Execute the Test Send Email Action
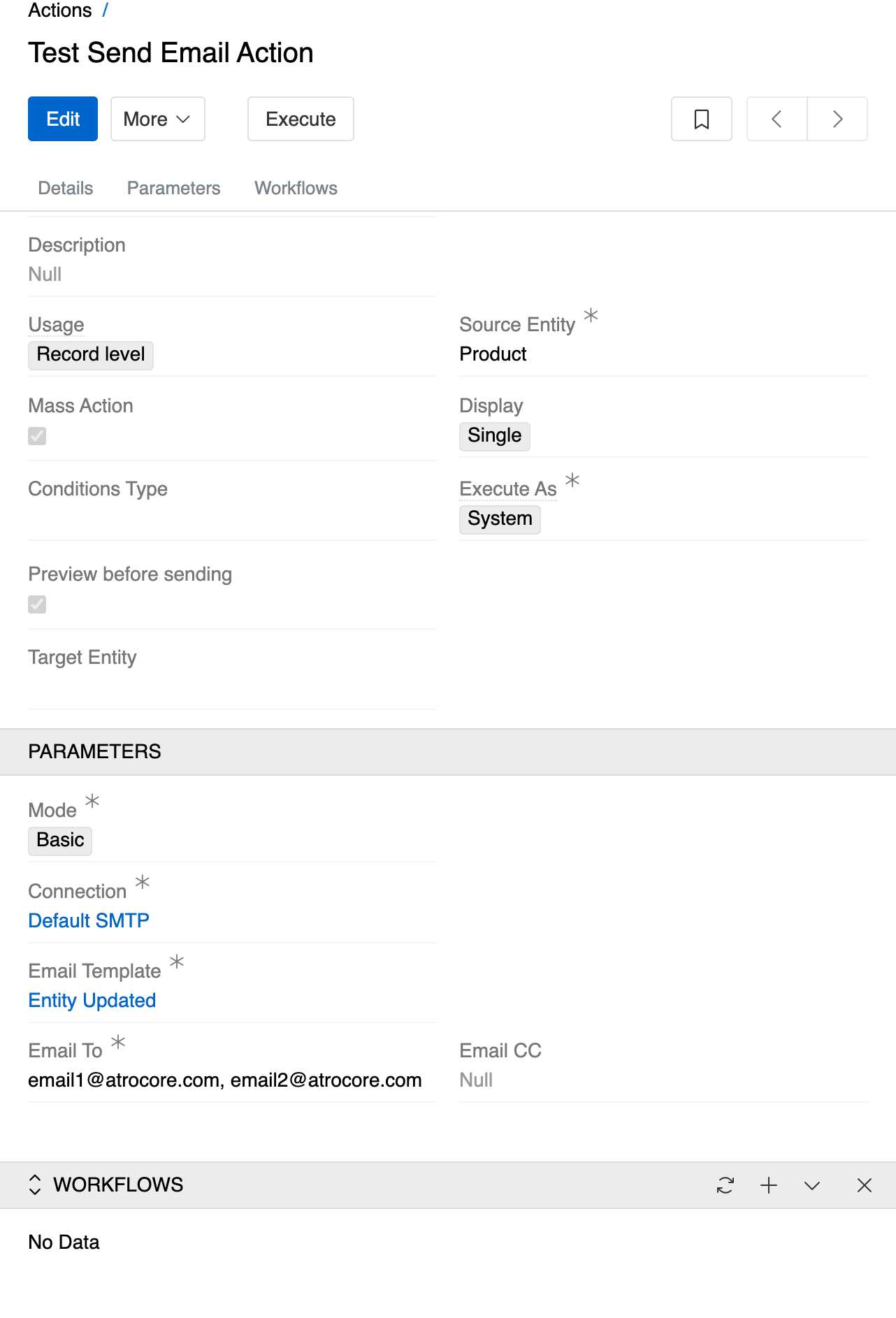Viewport: 896px width, 1318px height. click(301, 119)
